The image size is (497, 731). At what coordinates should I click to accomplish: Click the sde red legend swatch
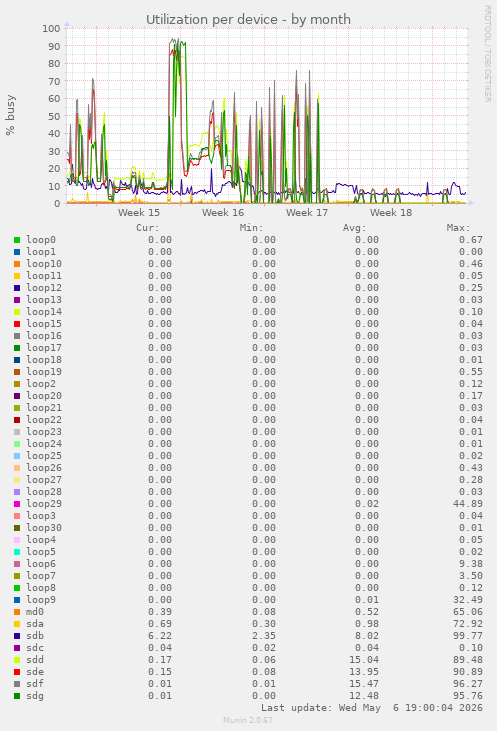pos(17,672)
